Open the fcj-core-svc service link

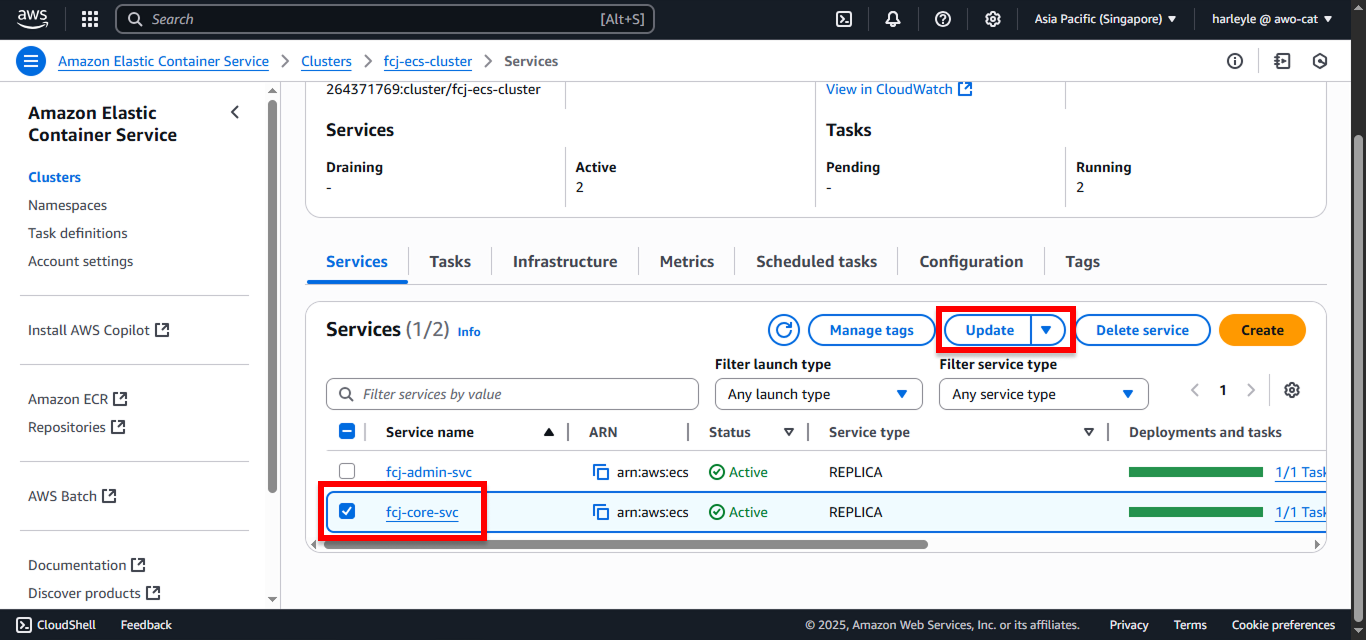coord(422,512)
